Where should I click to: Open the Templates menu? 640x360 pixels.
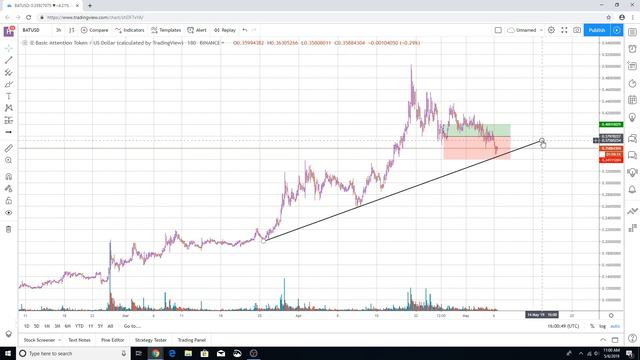[x=166, y=30]
